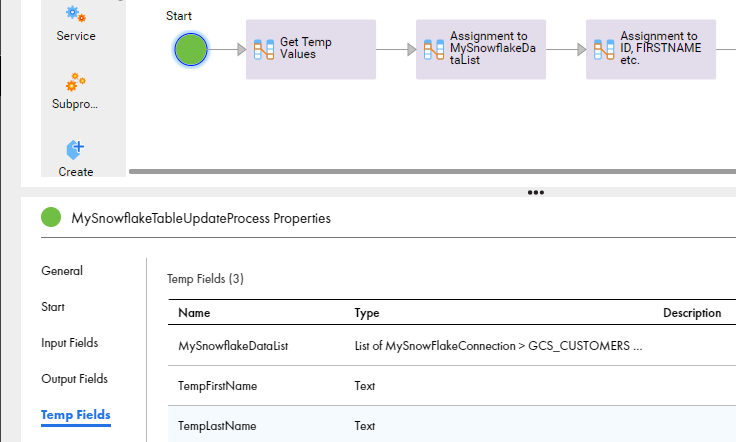Viewport: 736px width, 442px height.
Task: Open the Temp Fields tab
Action: [76, 415]
